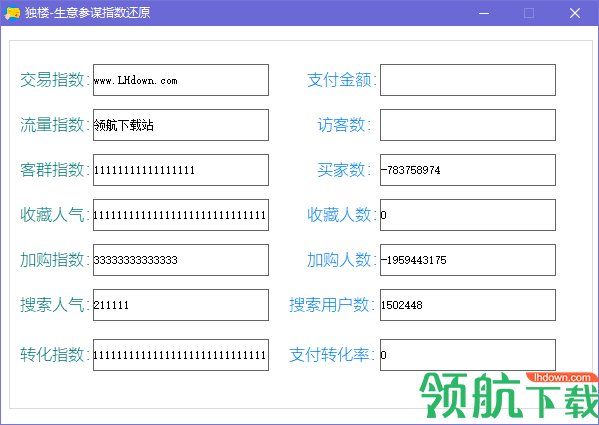599x425 pixels.
Task: Click the 买家数 output field
Action: click(468, 170)
